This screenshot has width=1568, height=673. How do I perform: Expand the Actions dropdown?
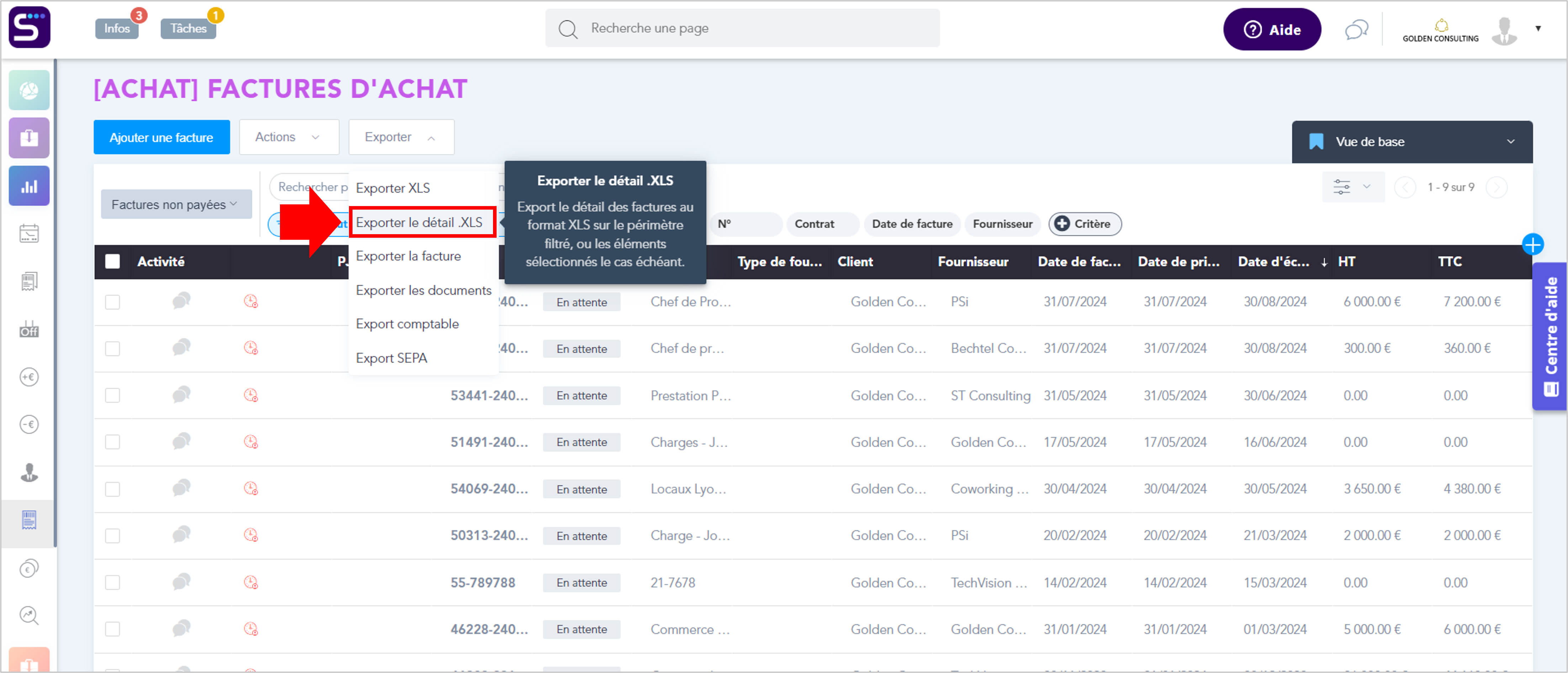pyautogui.click(x=288, y=137)
